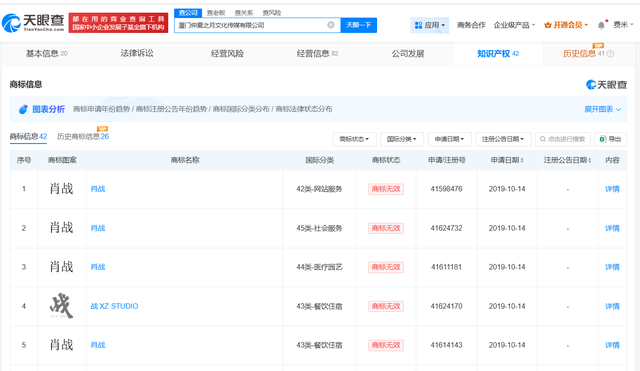640x371 pixels.
Task: Click the 历史信息 help question-mark icon
Action: pyautogui.click(x=611, y=54)
